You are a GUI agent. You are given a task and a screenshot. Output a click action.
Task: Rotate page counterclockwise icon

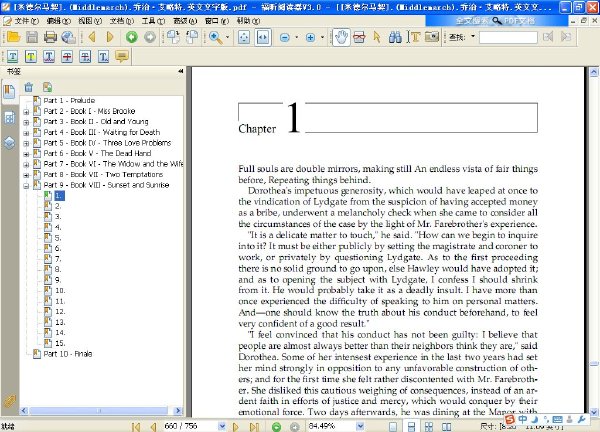(x=192, y=37)
